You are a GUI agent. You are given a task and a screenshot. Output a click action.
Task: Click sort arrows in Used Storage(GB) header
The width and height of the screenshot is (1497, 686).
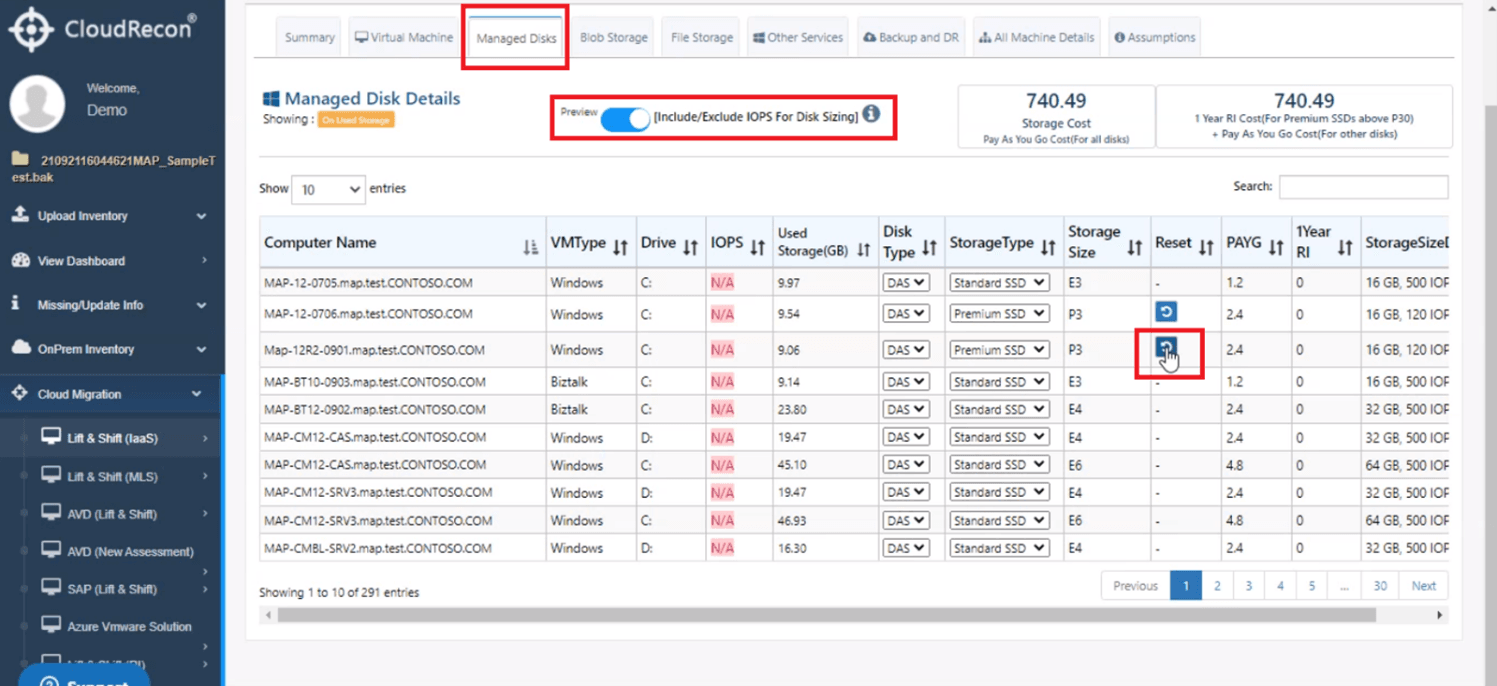(863, 250)
